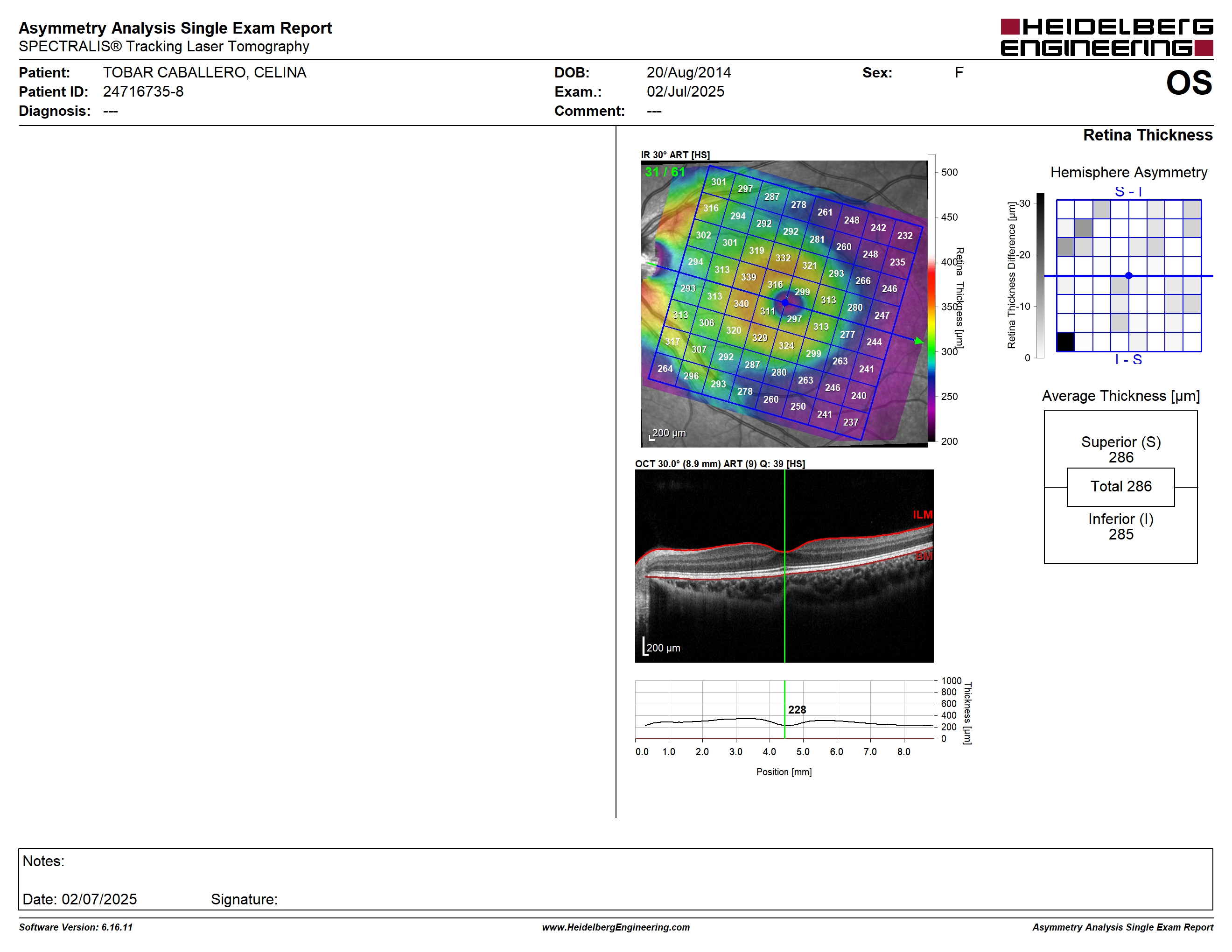Screen dimensions: 1232x952
Task: Click grid cell value 235
Action: (897, 262)
